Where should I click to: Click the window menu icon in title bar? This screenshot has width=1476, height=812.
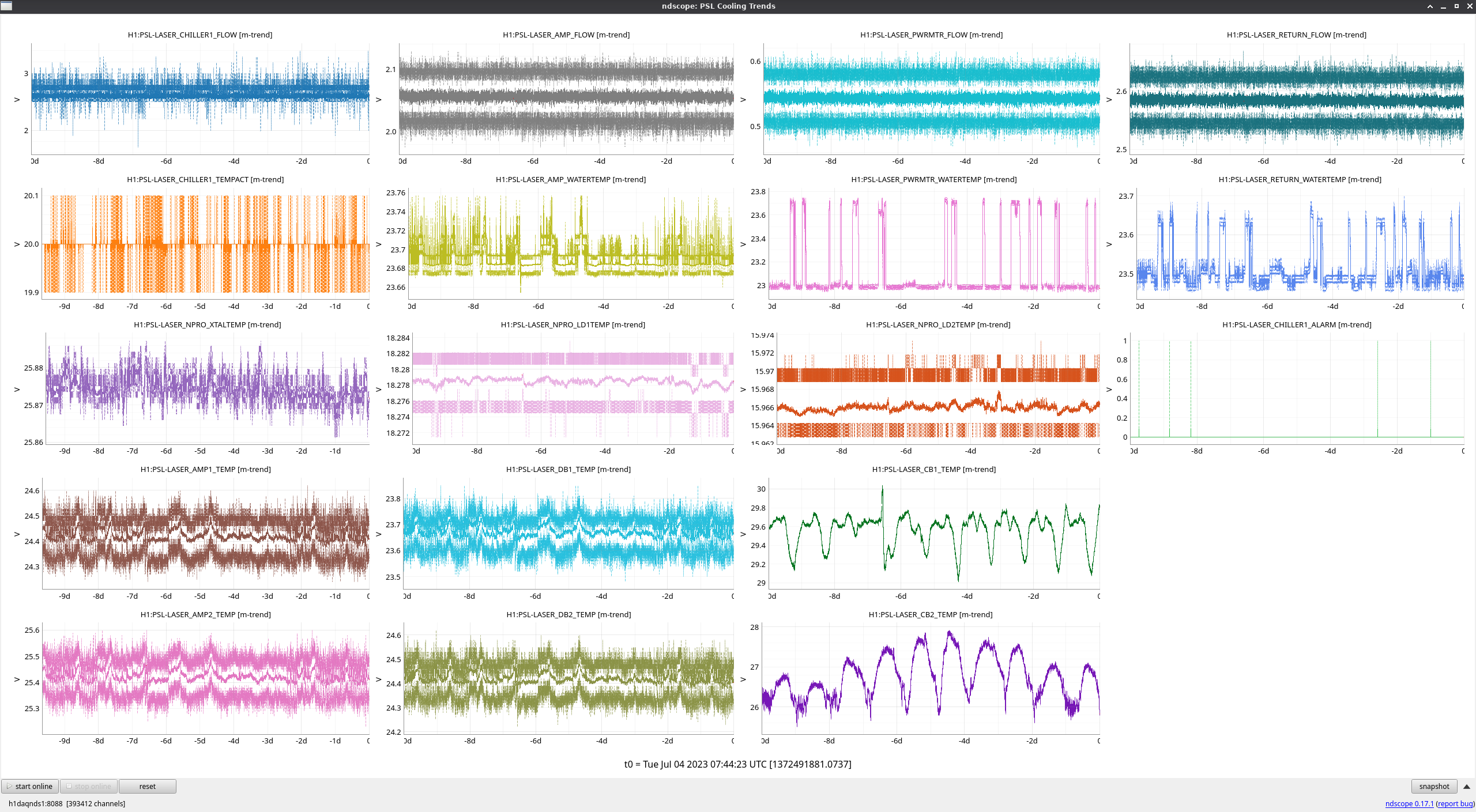pos(6,6)
